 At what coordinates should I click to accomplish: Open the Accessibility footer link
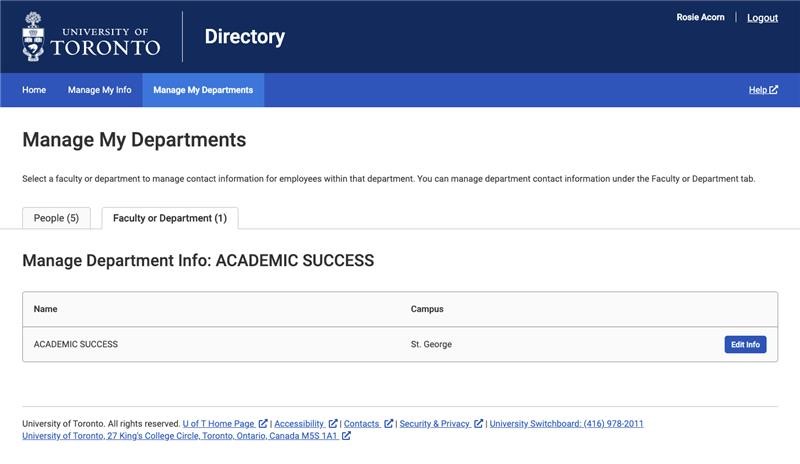tap(299, 424)
